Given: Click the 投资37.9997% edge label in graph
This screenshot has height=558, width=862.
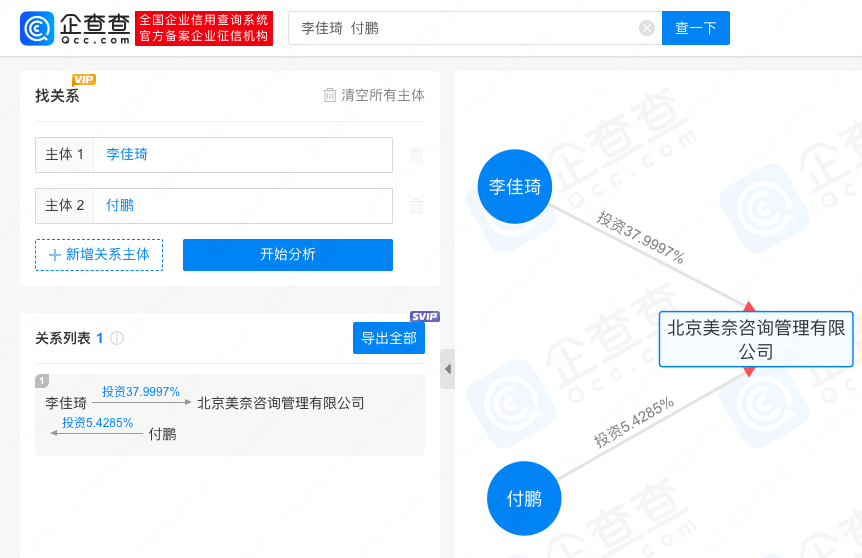Looking at the screenshot, I should click(640, 237).
